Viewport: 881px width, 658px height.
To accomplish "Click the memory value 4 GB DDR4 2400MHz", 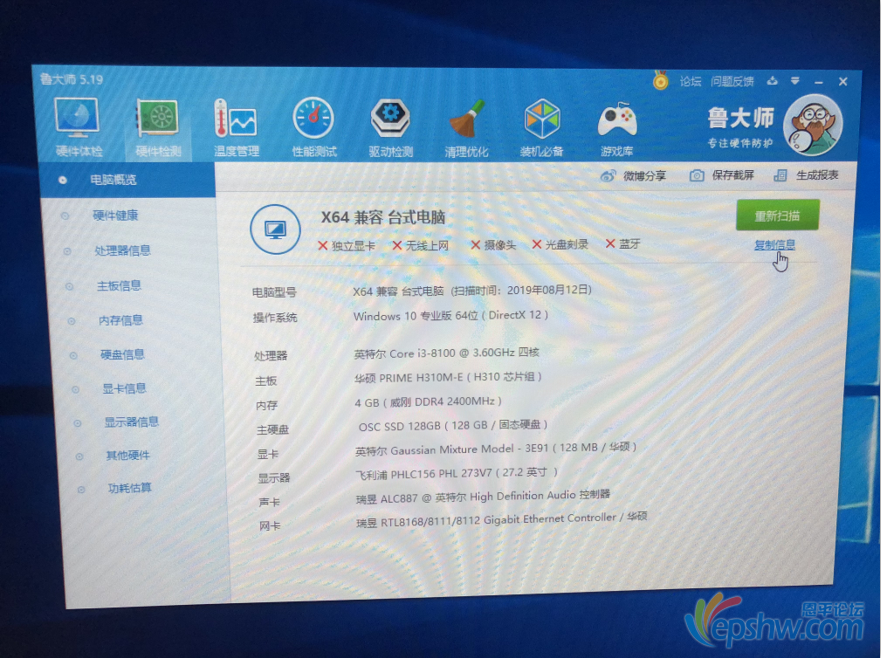I will [x=428, y=402].
